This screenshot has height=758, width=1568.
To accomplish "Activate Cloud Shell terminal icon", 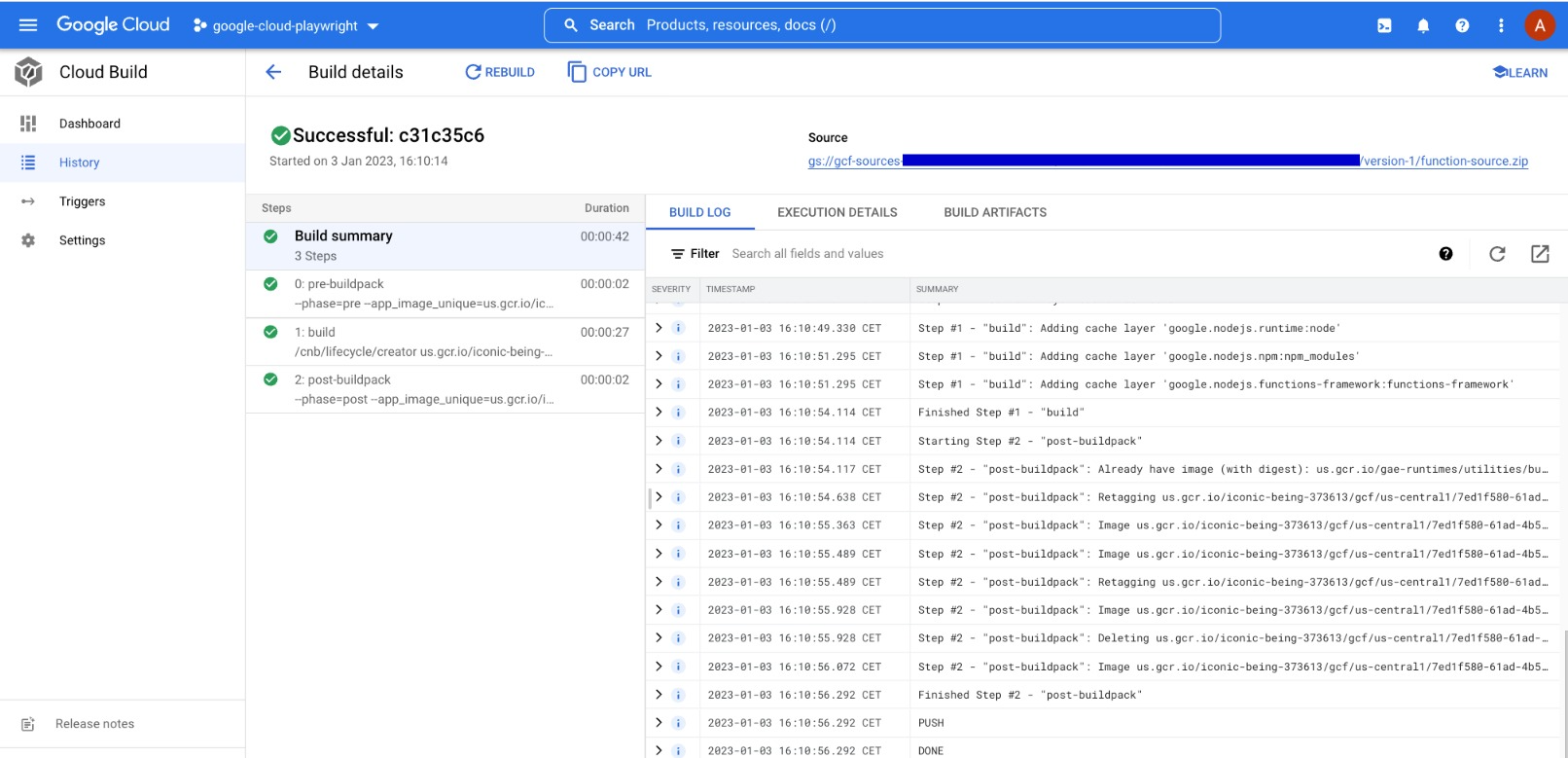I will pos(1384,26).
